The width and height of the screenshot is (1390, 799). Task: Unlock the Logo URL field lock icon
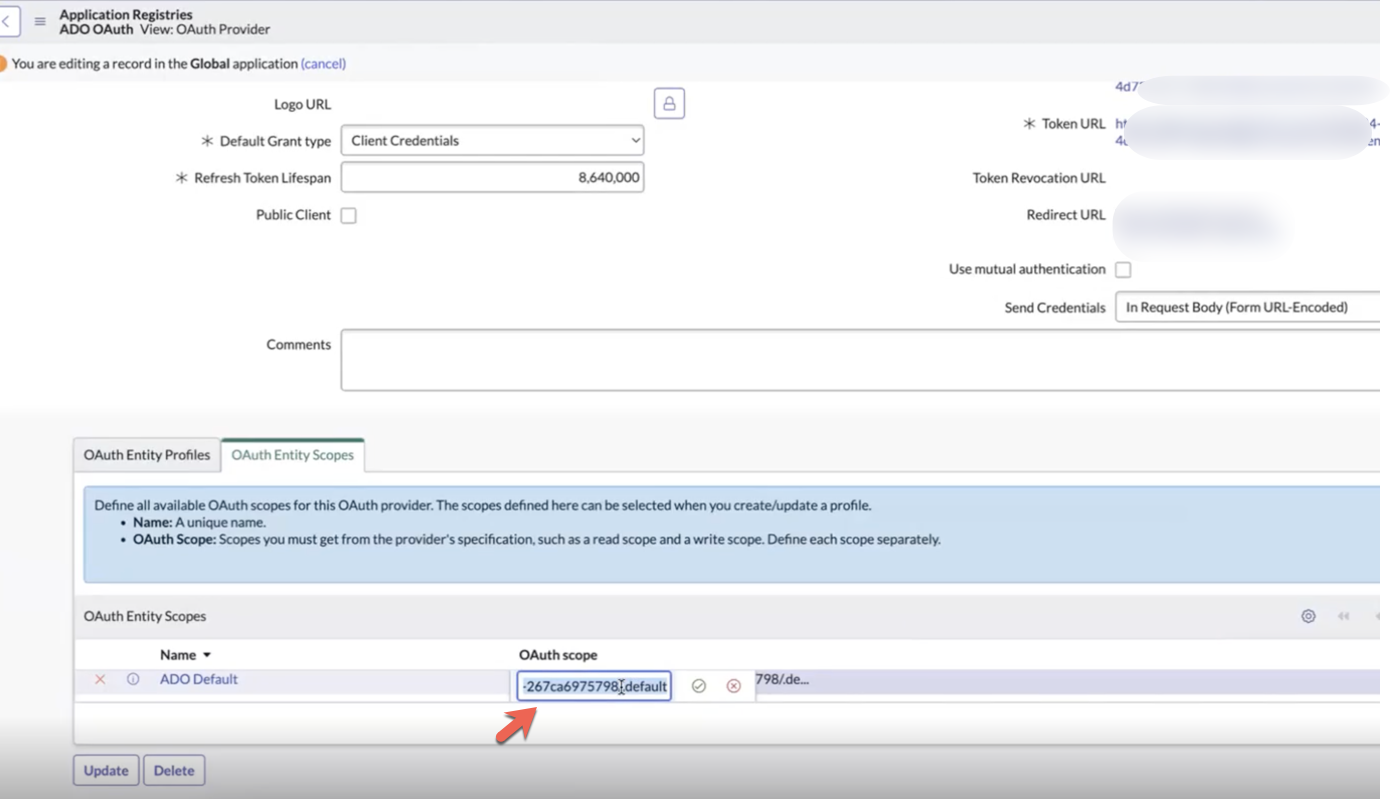pos(669,103)
